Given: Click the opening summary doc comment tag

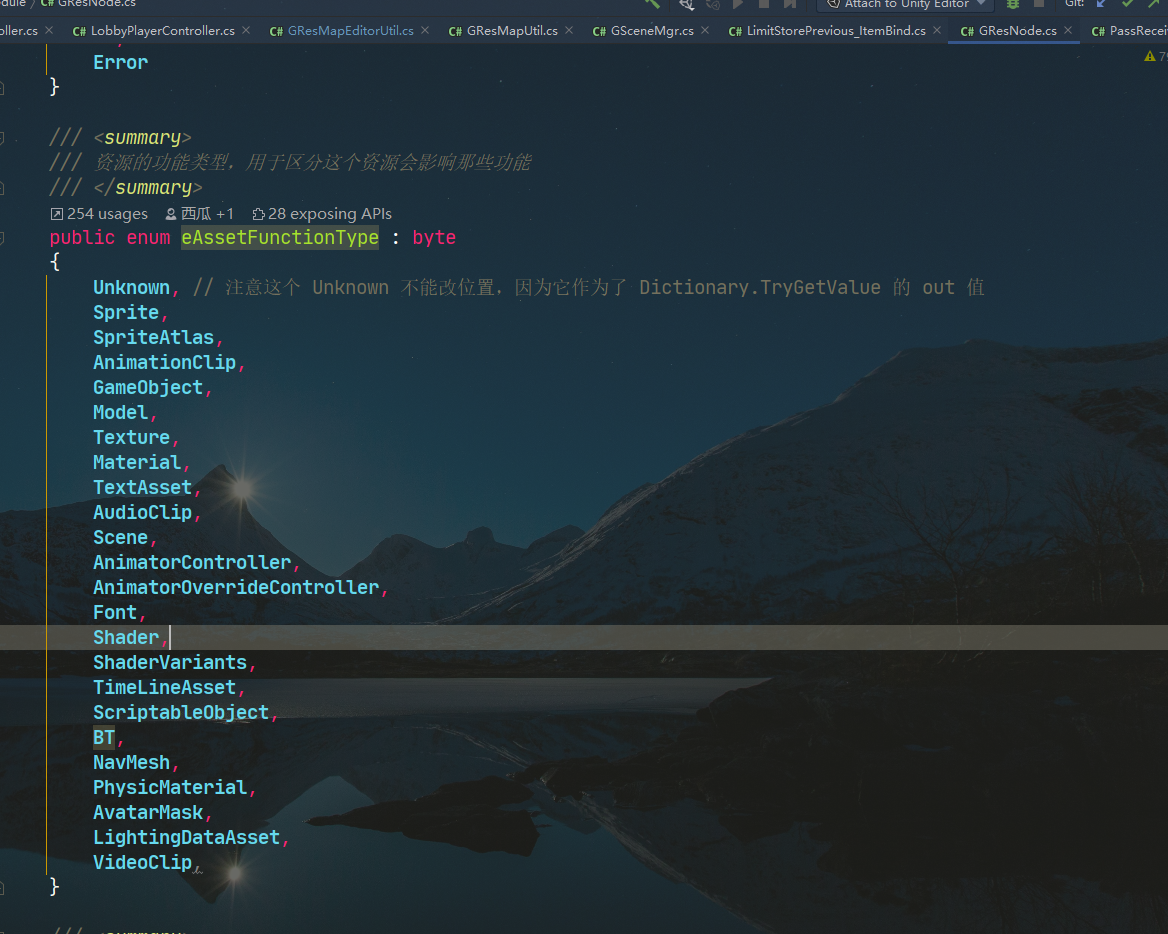Looking at the screenshot, I should pos(142,138).
